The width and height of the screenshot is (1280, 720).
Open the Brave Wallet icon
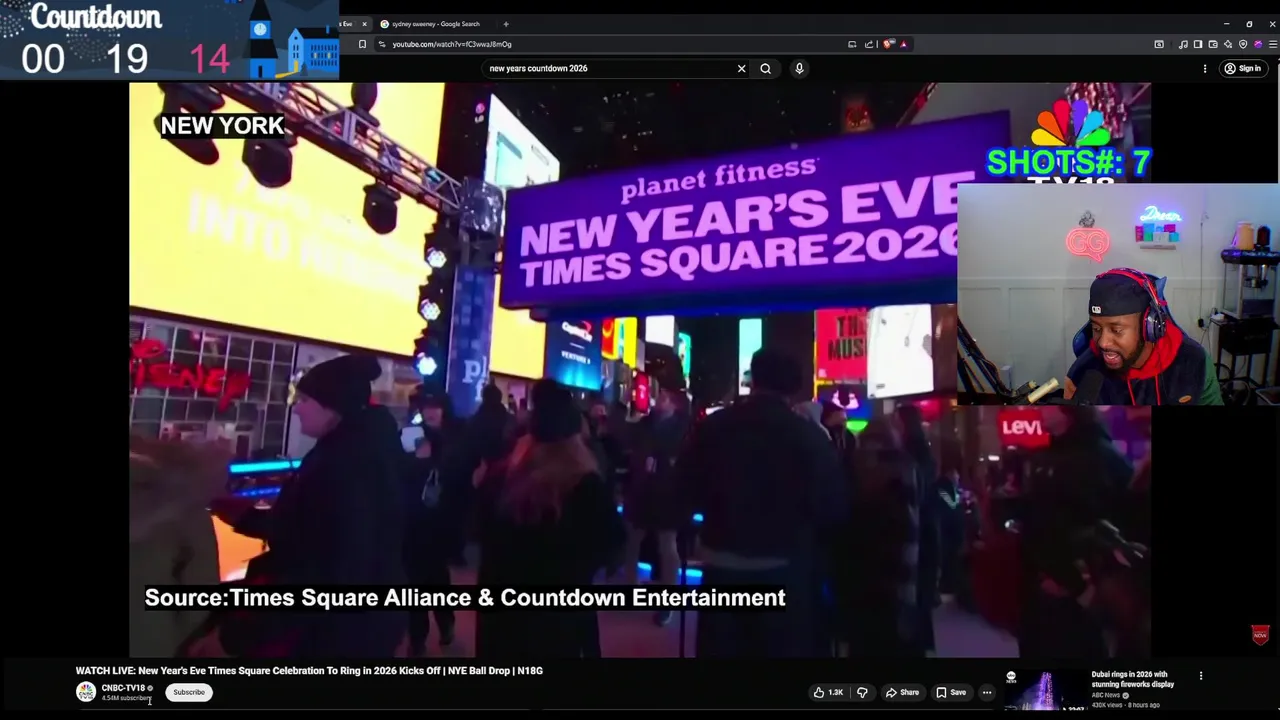1213,44
